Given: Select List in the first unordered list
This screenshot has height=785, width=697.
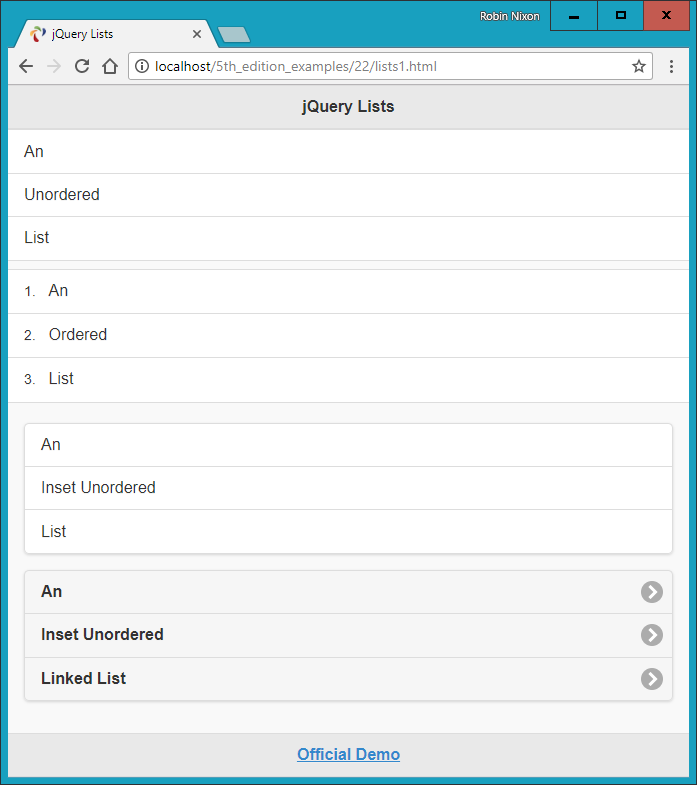Looking at the screenshot, I should [x=348, y=238].
